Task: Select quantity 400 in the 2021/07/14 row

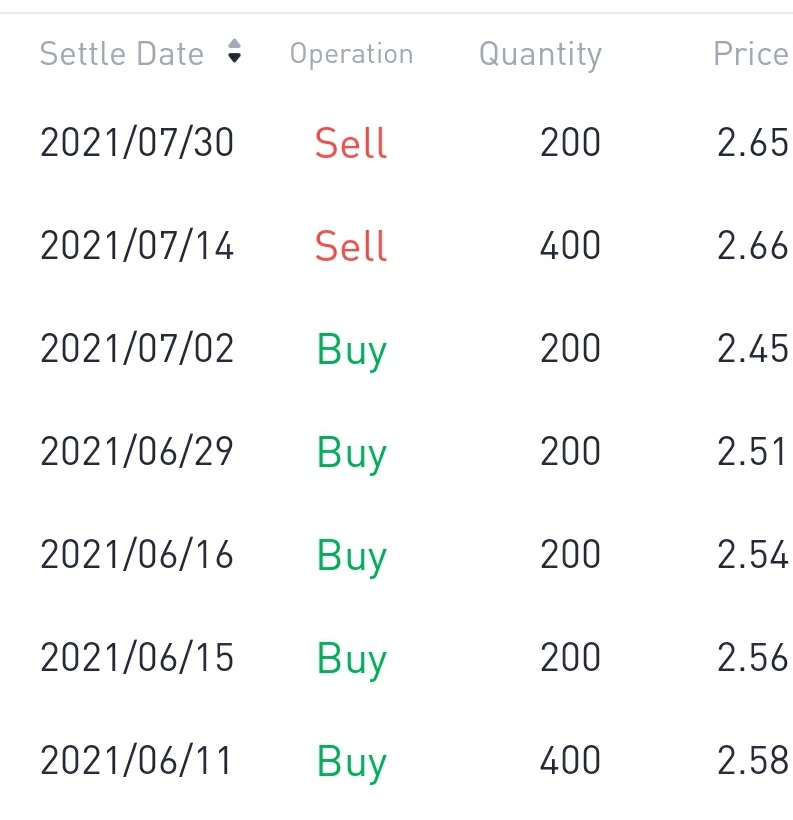Action: coord(570,246)
